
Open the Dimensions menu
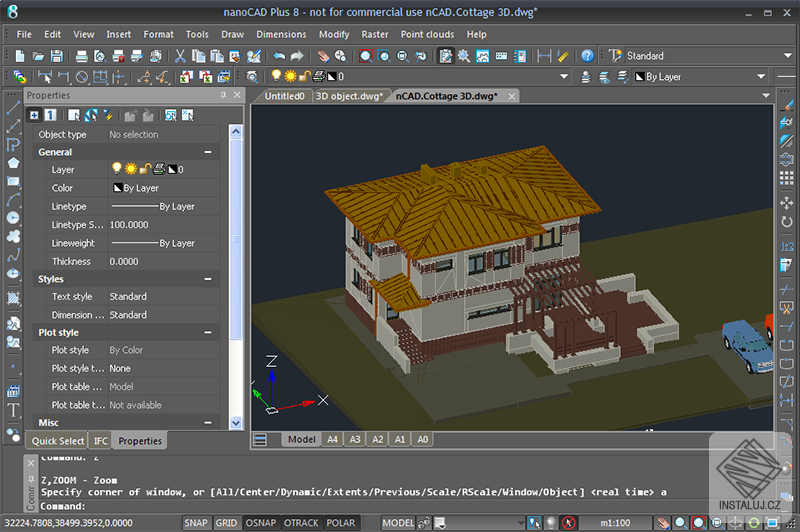[x=281, y=34]
